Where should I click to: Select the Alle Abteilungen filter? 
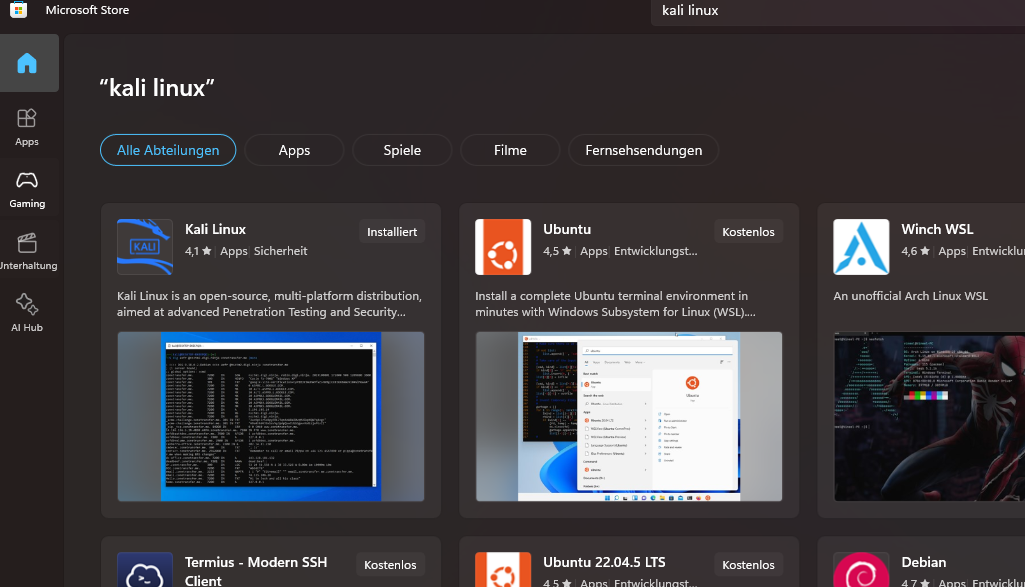click(168, 150)
